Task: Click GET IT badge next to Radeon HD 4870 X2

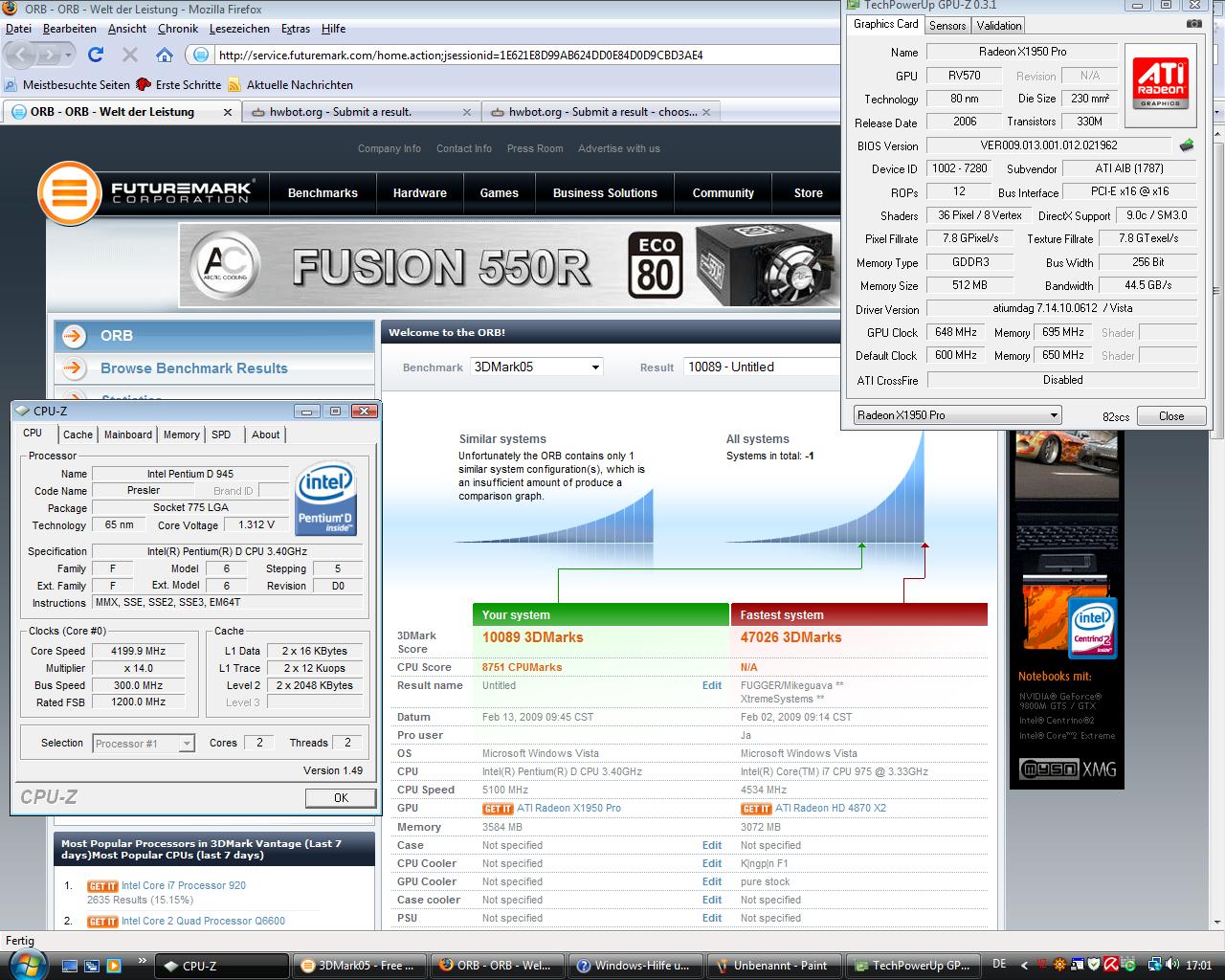Action: point(756,809)
